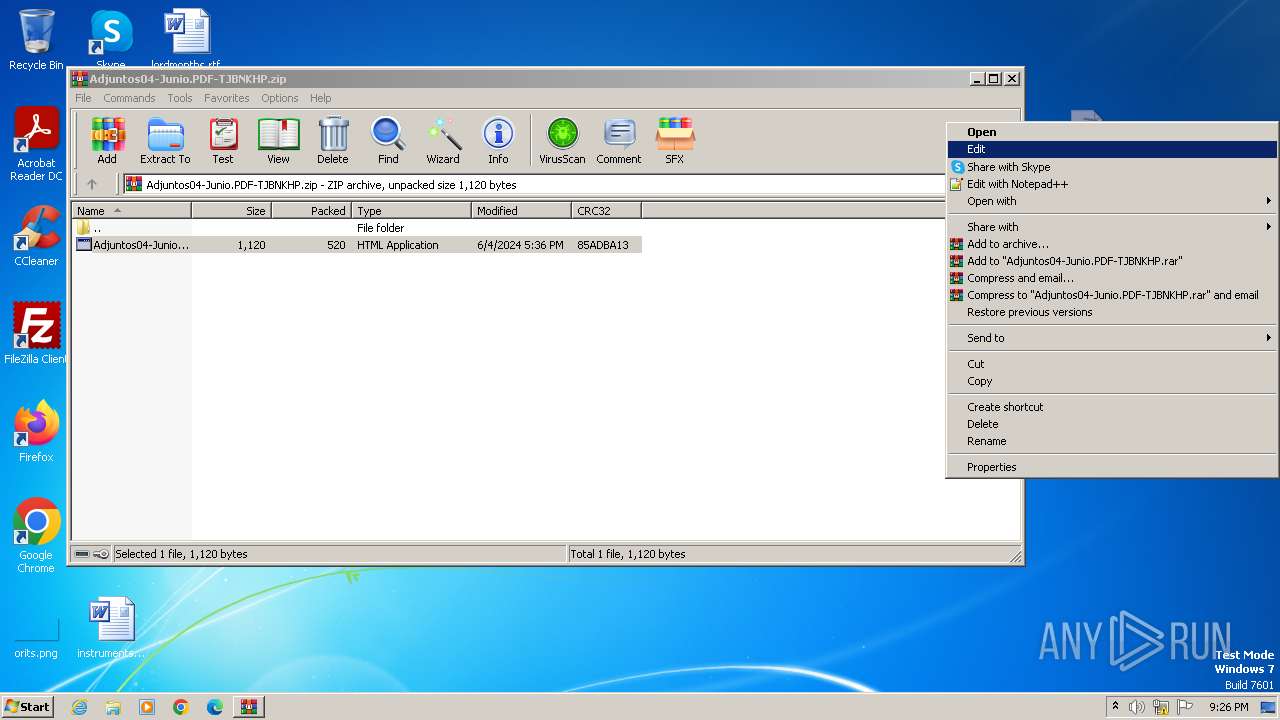Choose Rename in context menu
Screen dimensions: 1280x720
click(1111, 441)
